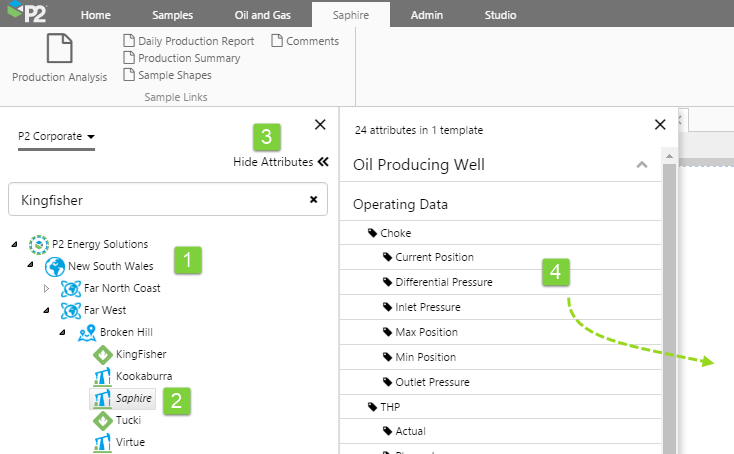Select the KingFisher diamond icon

[102, 354]
